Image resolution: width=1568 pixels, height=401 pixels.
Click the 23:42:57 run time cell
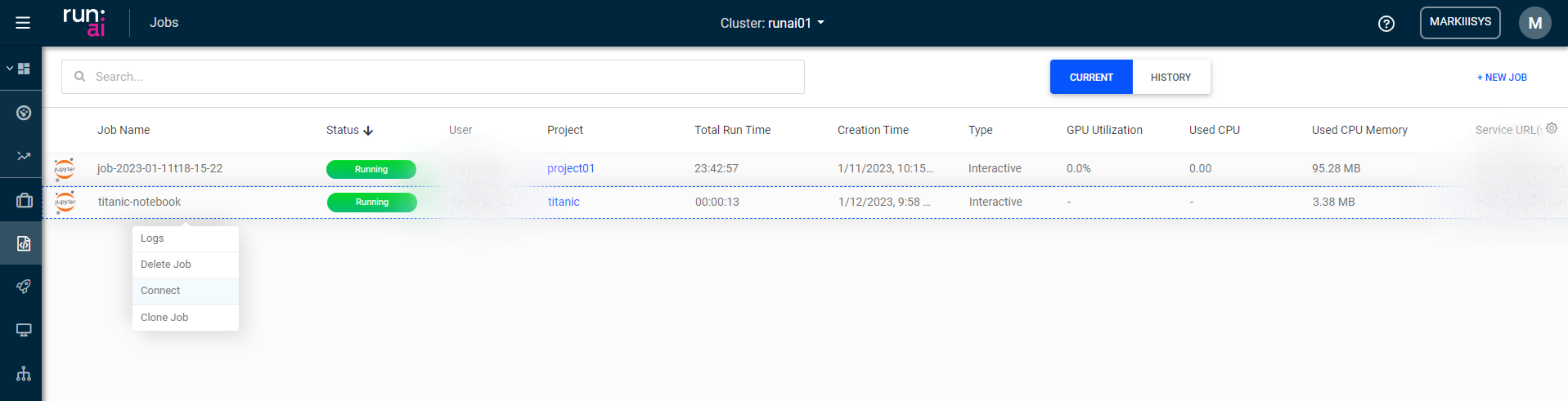716,168
